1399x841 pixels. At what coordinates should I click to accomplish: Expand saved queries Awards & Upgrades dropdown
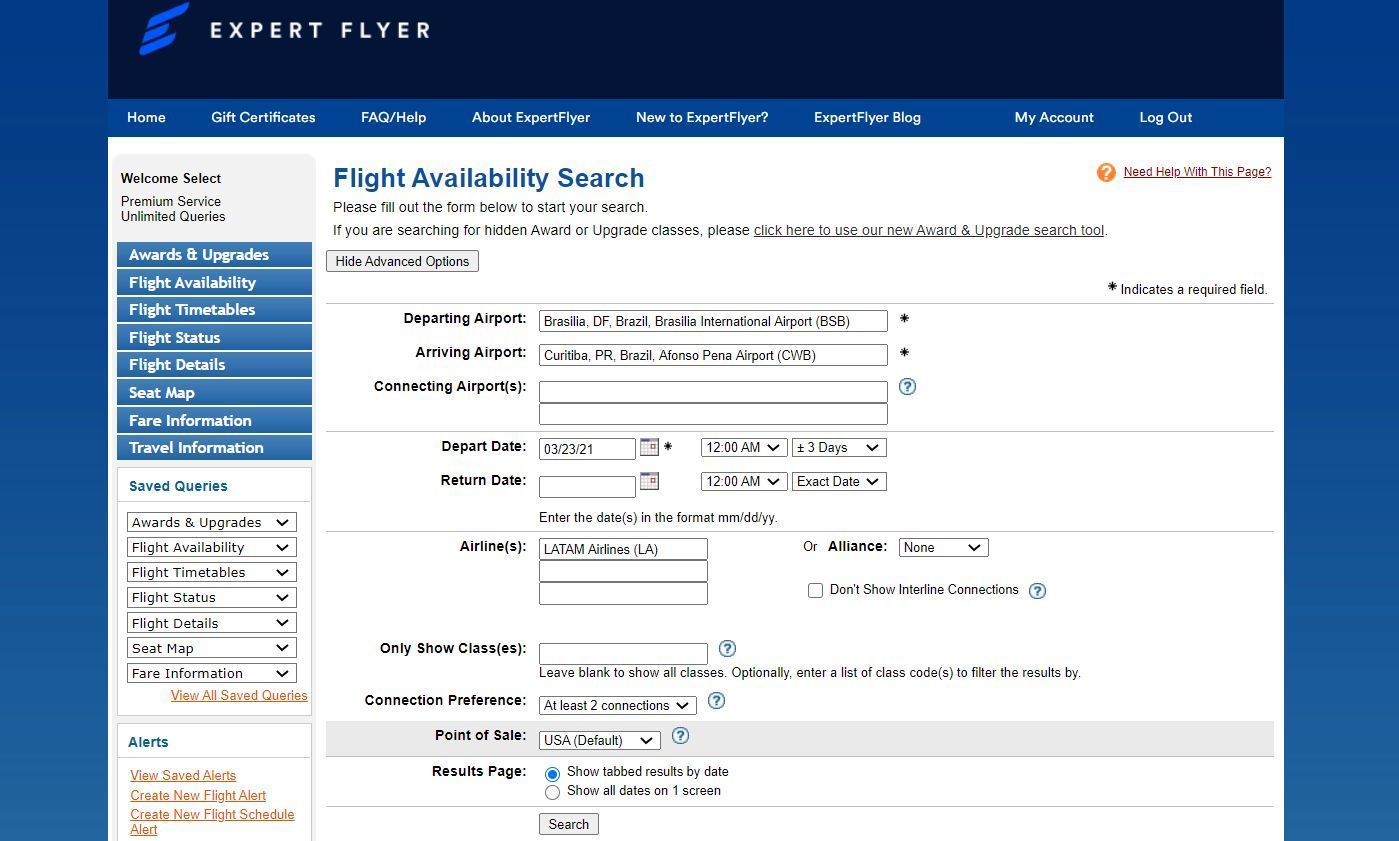point(212,522)
